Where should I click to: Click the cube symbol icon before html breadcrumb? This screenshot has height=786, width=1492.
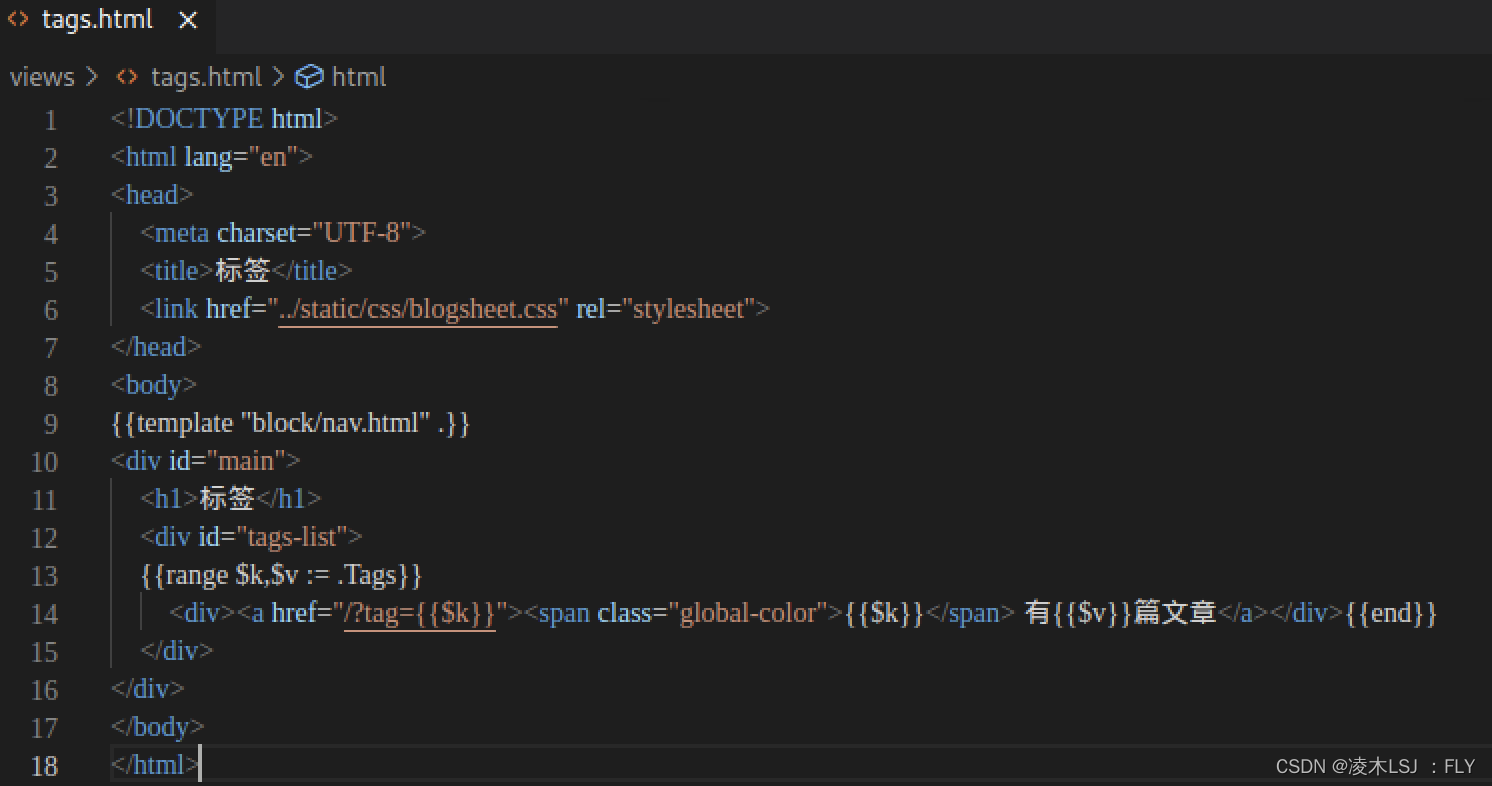point(310,77)
